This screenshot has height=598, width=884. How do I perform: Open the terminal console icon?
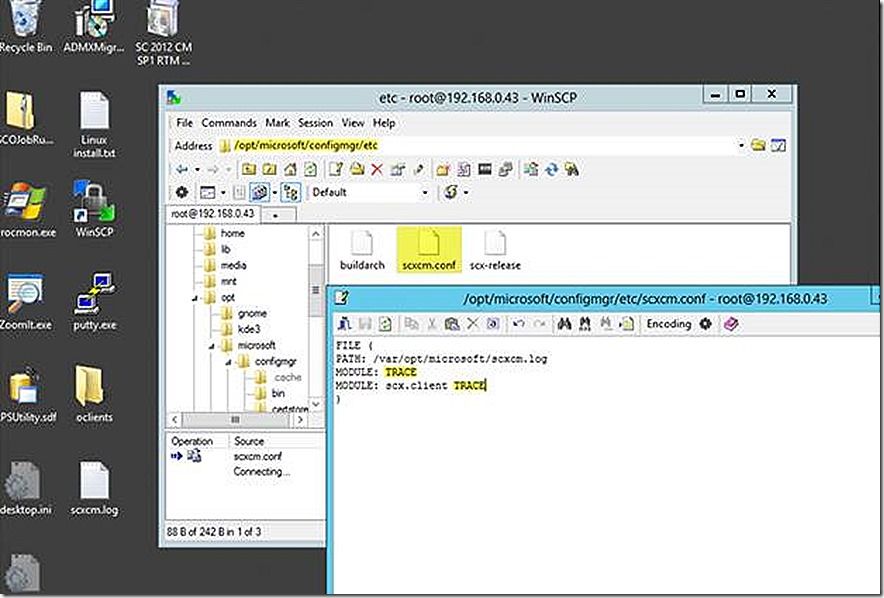pos(484,169)
